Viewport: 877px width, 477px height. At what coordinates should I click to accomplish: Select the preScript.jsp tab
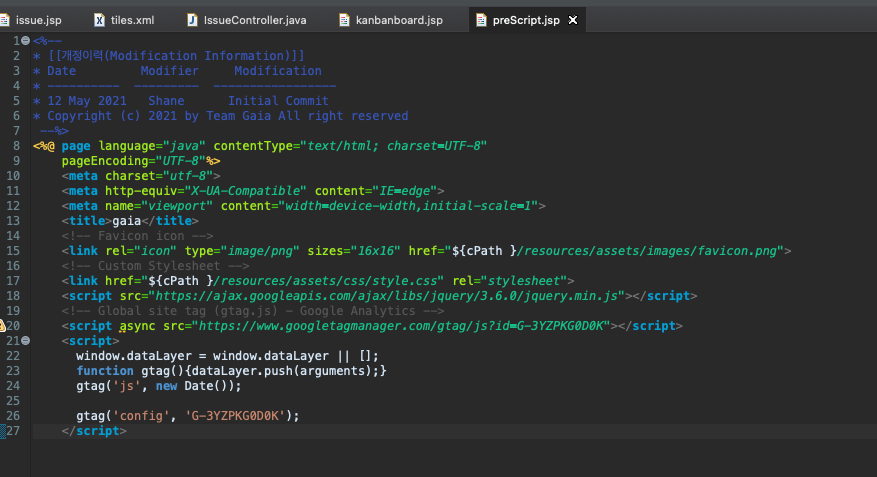click(526, 20)
